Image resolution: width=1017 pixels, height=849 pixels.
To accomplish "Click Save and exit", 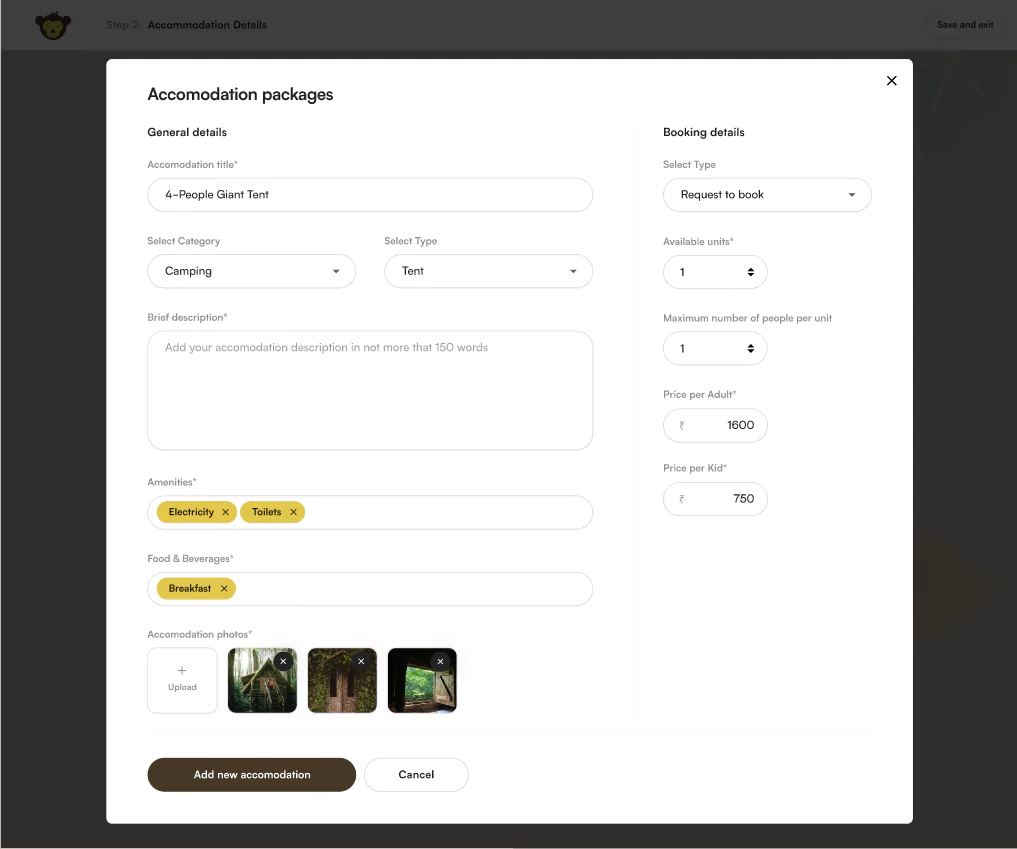I will click(x=963, y=24).
